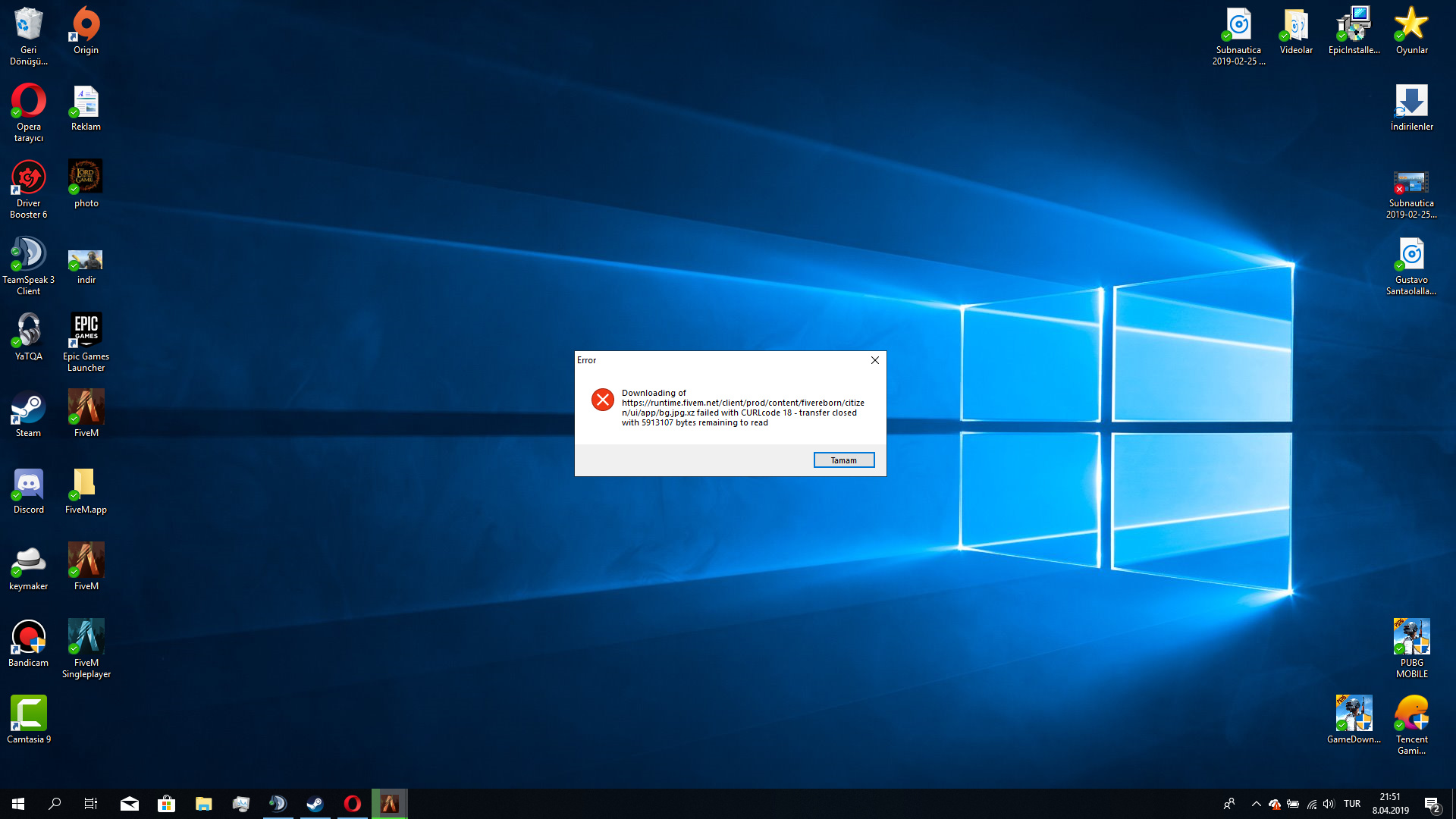The image size is (1456, 819).
Task: Select the GameDownload desktop icon
Action: tap(1354, 720)
